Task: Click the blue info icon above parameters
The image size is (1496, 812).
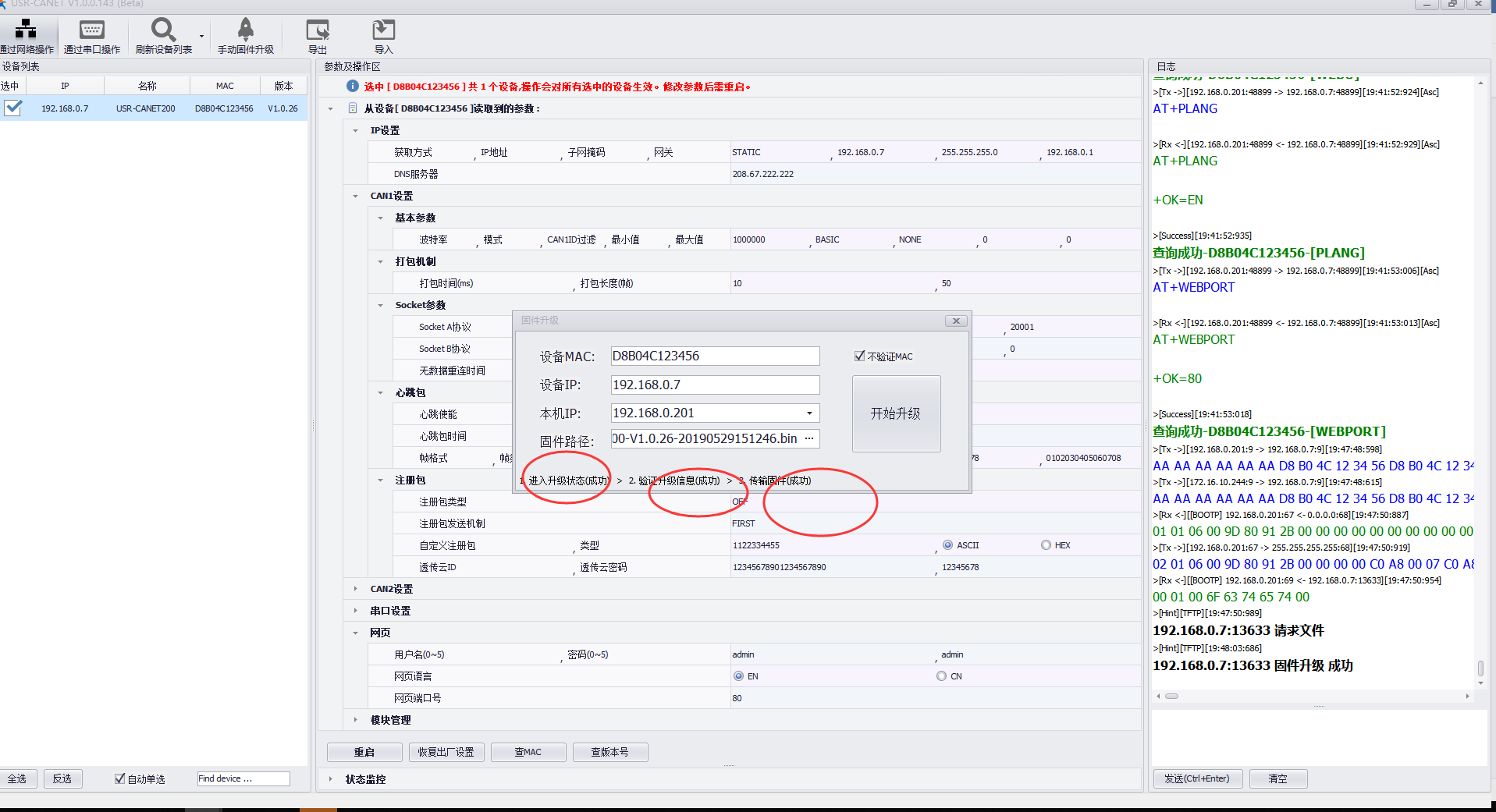Action: [353, 86]
